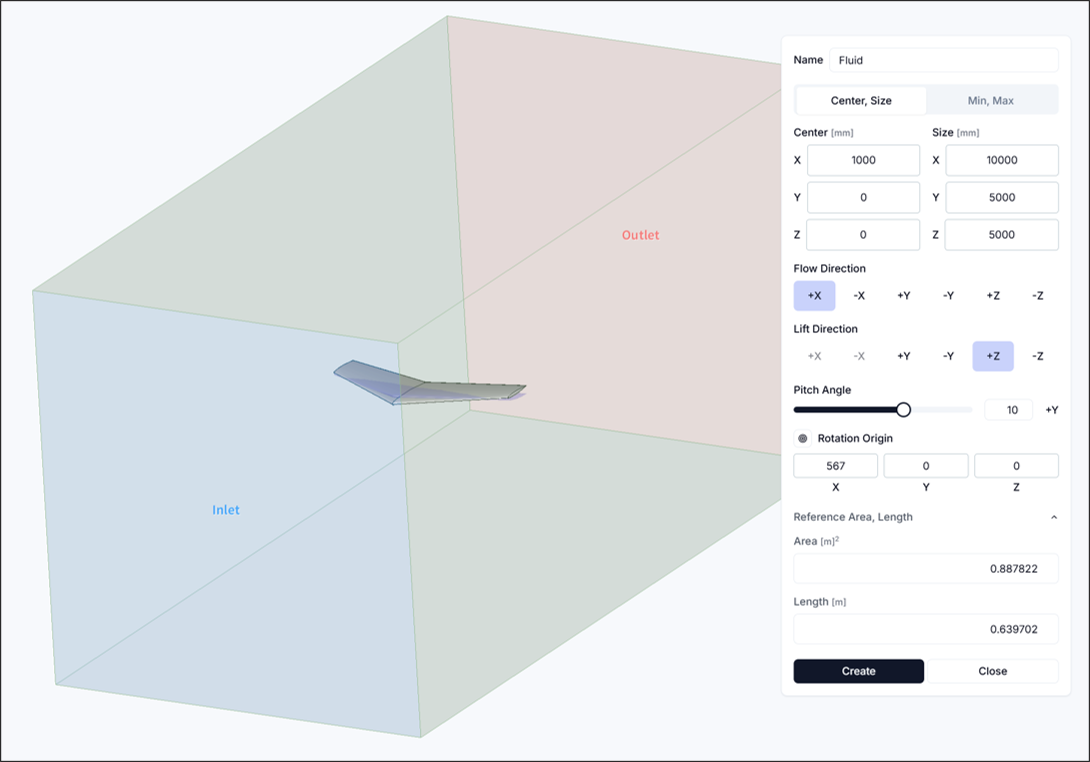Image resolution: width=1090 pixels, height=762 pixels.
Task: Choose +Y as flow direction
Action: [x=903, y=296]
